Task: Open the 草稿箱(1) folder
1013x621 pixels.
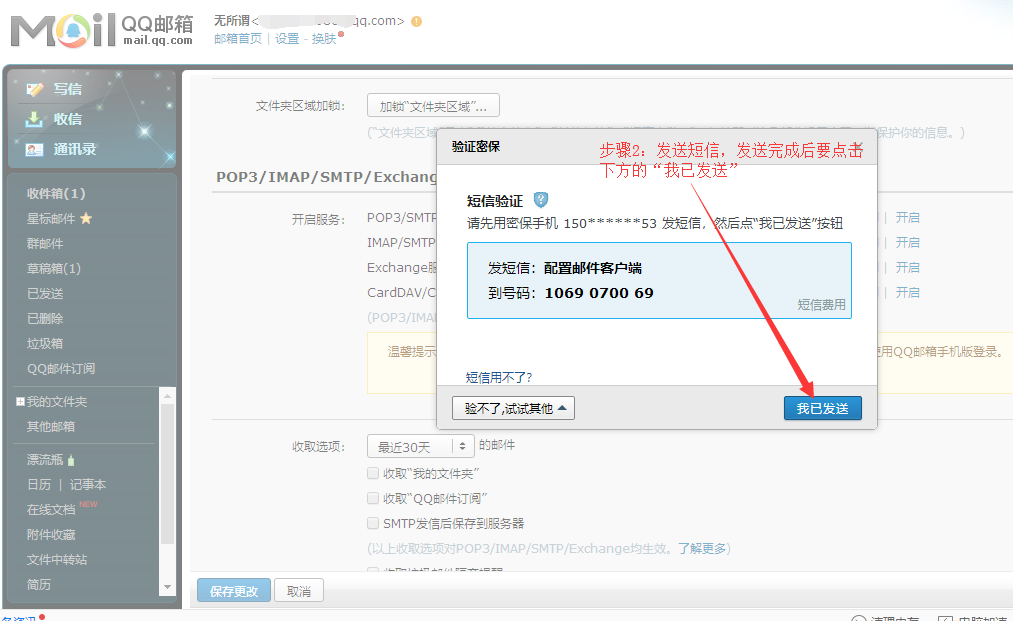Action: pos(54,268)
